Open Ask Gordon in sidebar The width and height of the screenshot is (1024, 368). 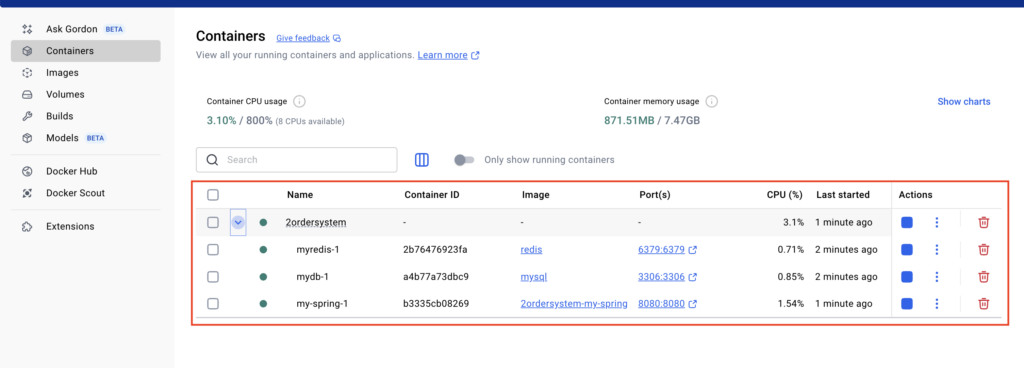coord(85,29)
